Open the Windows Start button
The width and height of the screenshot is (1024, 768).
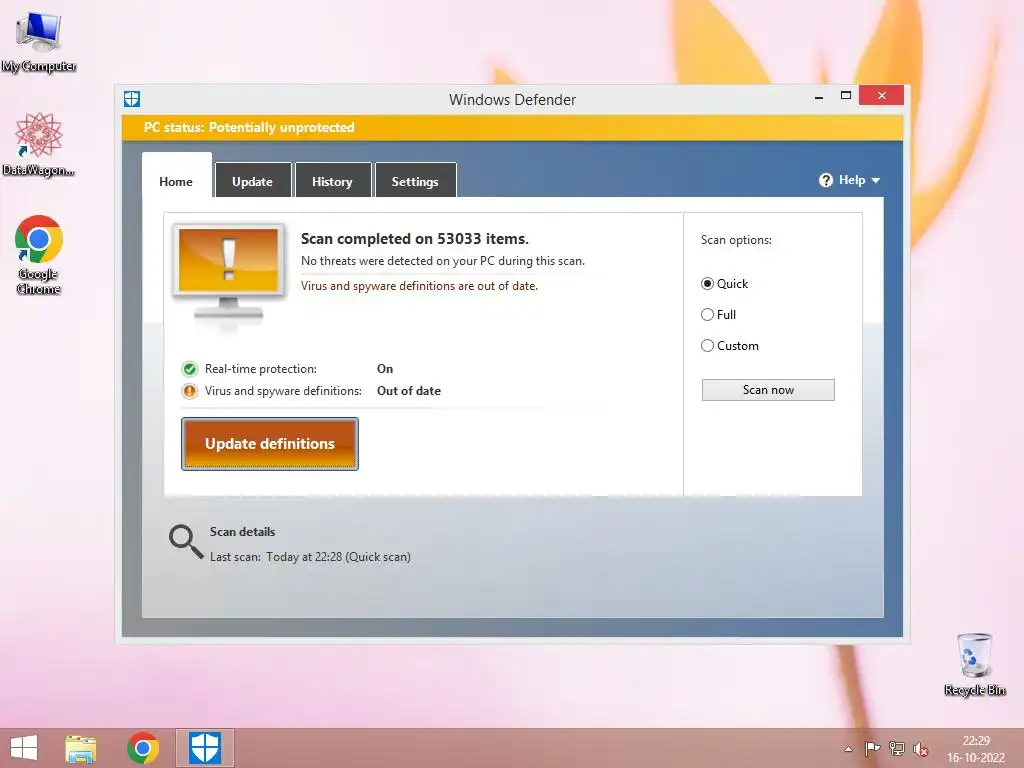coord(24,748)
